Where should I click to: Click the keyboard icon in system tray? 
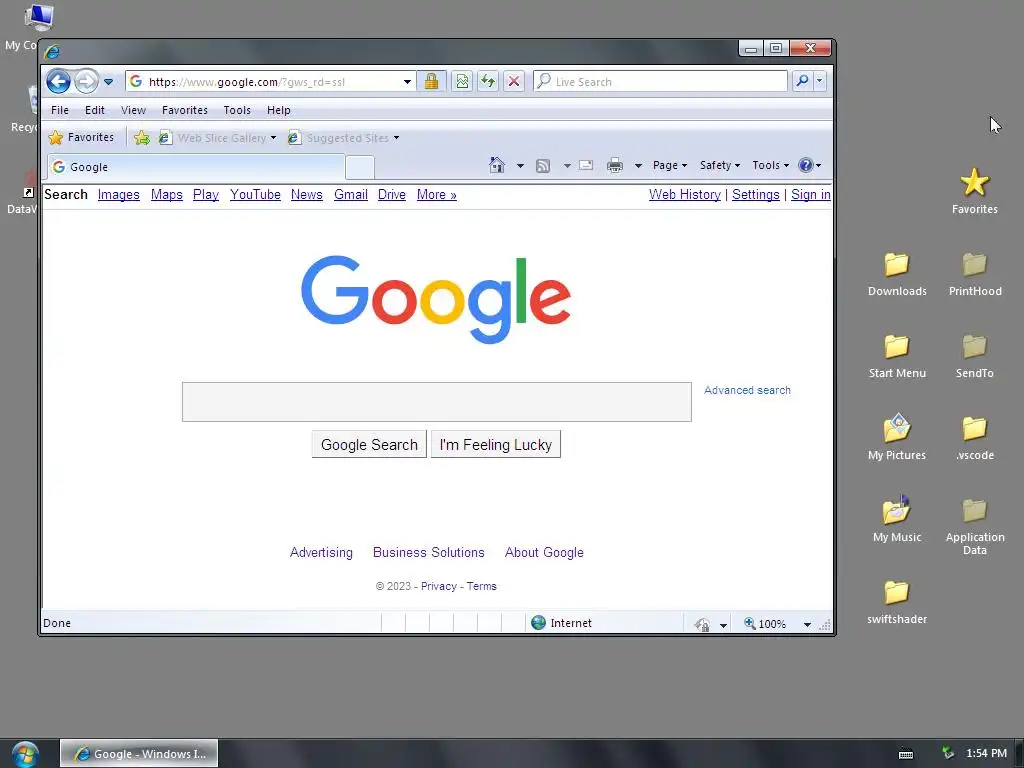click(906, 754)
